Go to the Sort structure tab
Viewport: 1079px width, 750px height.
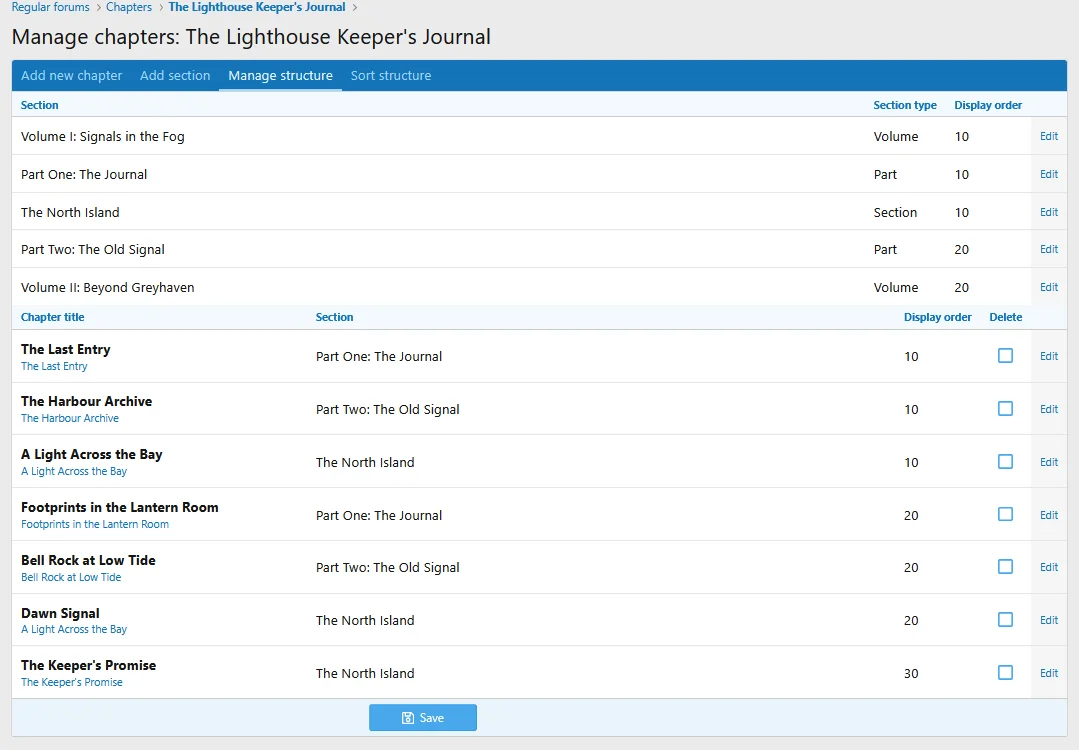[391, 76]
